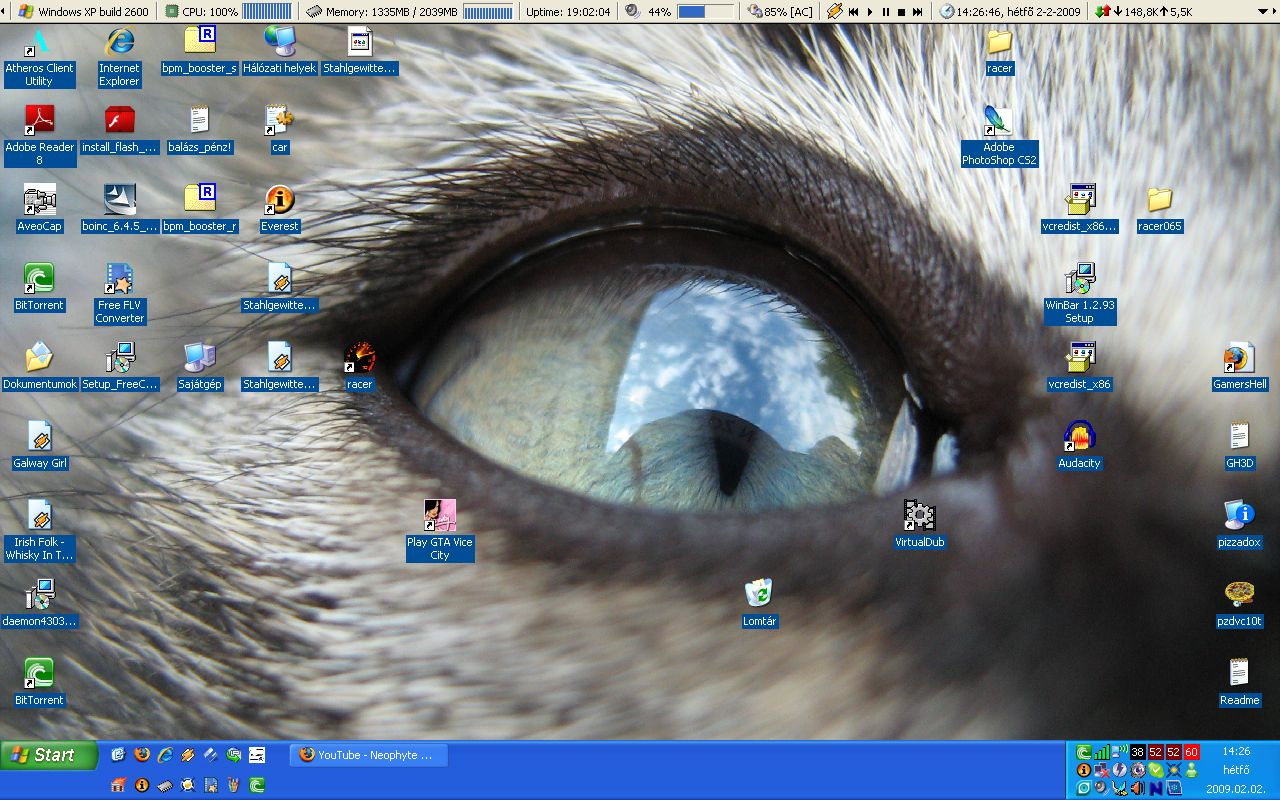Click the Memory usage graph in WinBar
The height and width of the screenshot is (800, 1280).
click(488, 12)
